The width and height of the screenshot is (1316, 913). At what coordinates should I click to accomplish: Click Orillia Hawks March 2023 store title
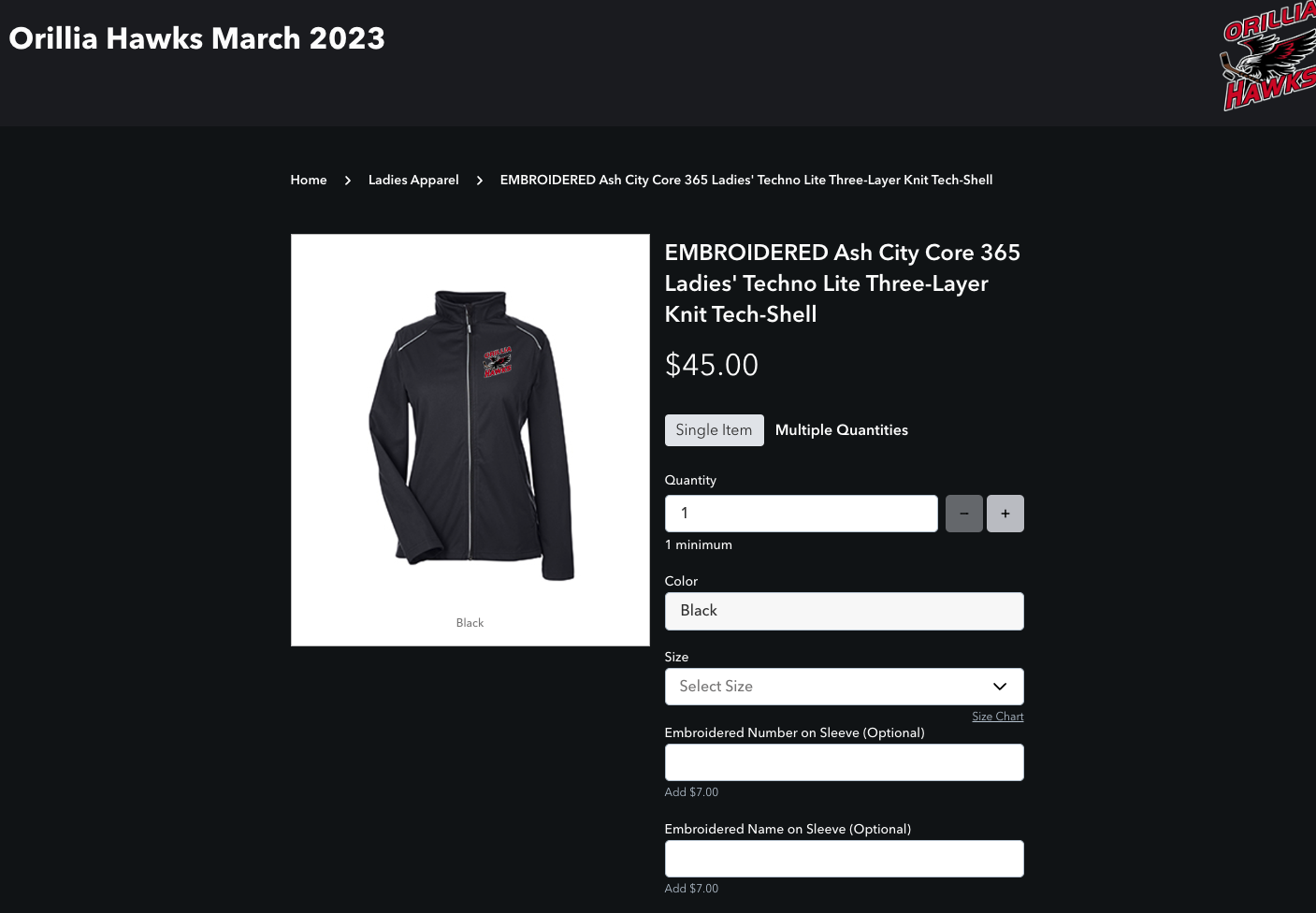pyautogui.click(x=197, y=38)
